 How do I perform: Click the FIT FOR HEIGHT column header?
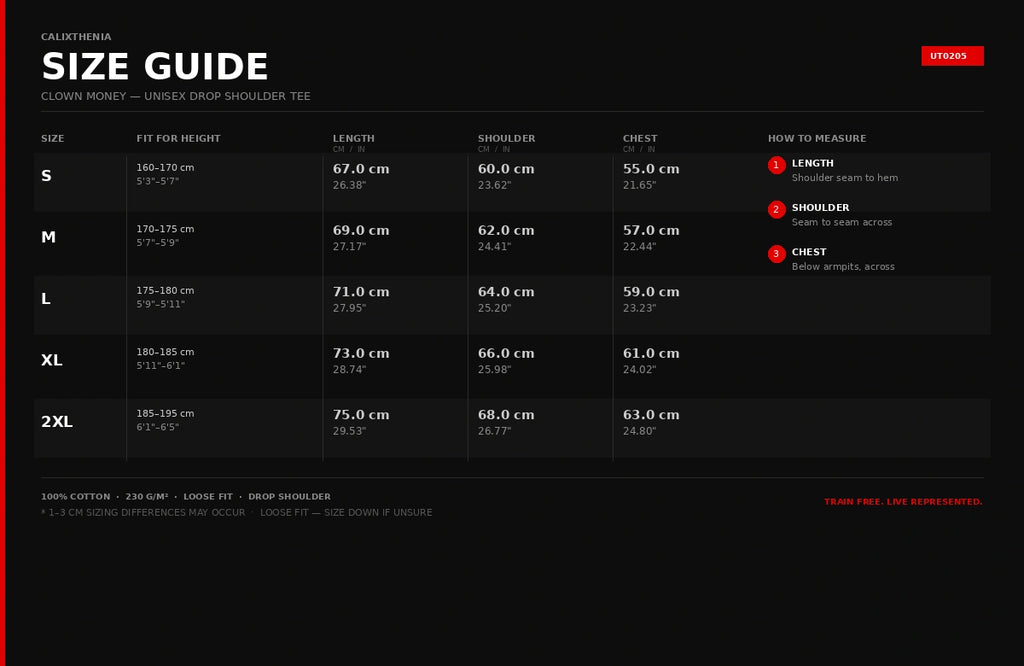(x=178, y=138)
